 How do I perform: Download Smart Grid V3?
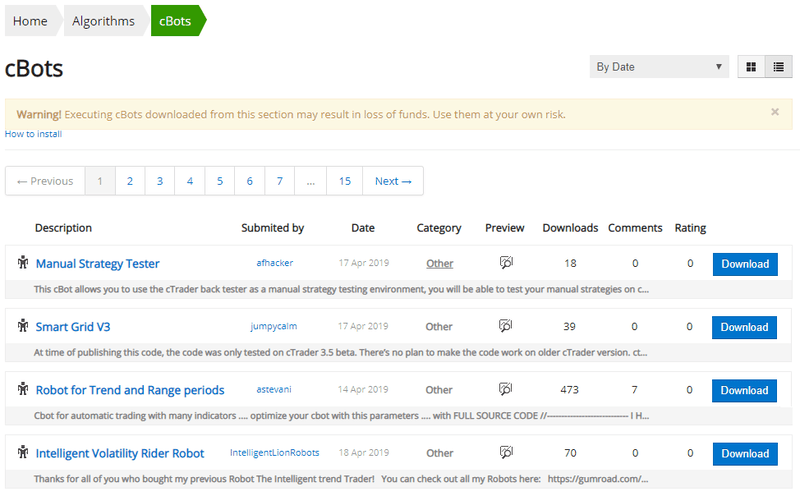tap(744, 328)
